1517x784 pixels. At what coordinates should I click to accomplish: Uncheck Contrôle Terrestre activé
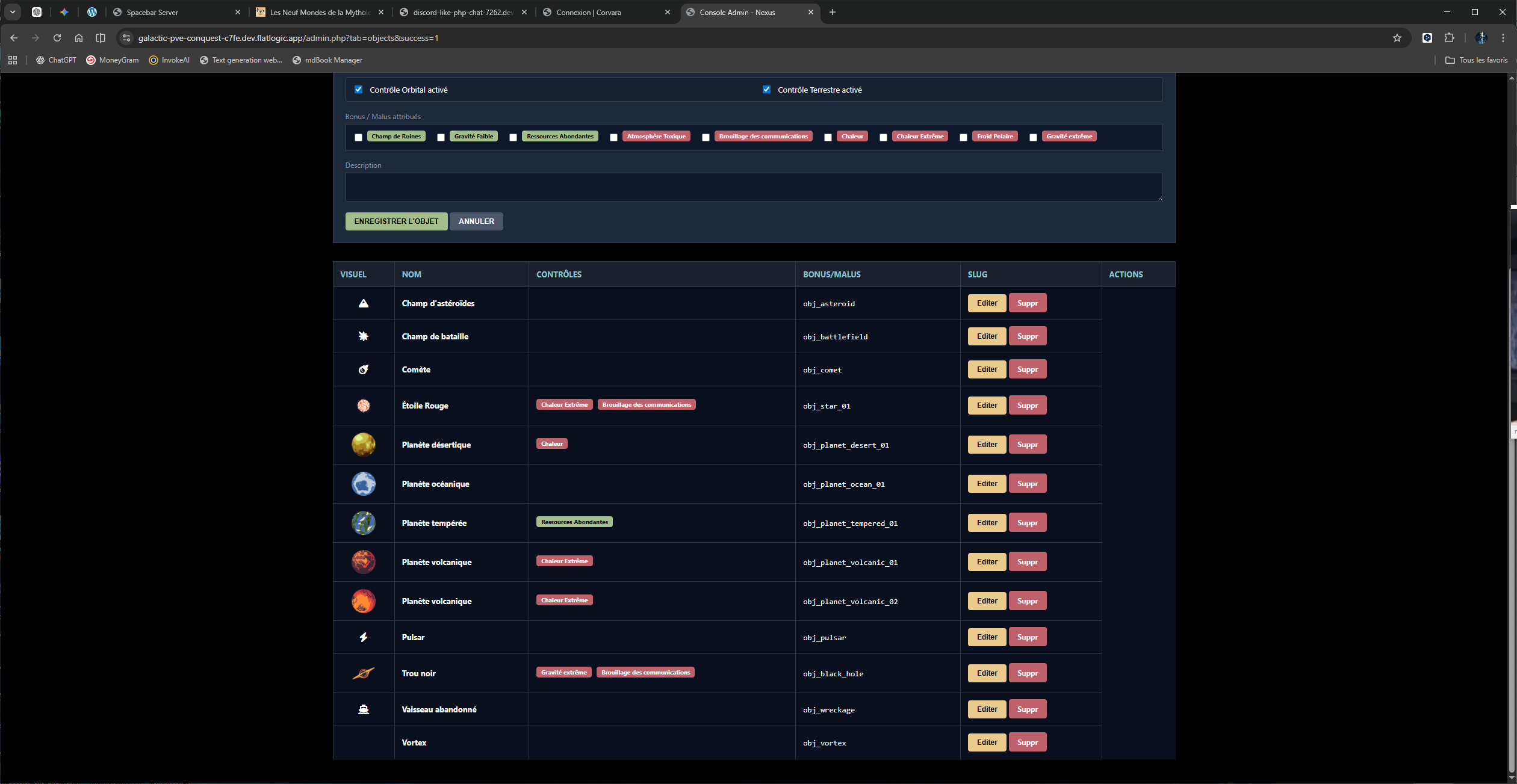[766, 90]
